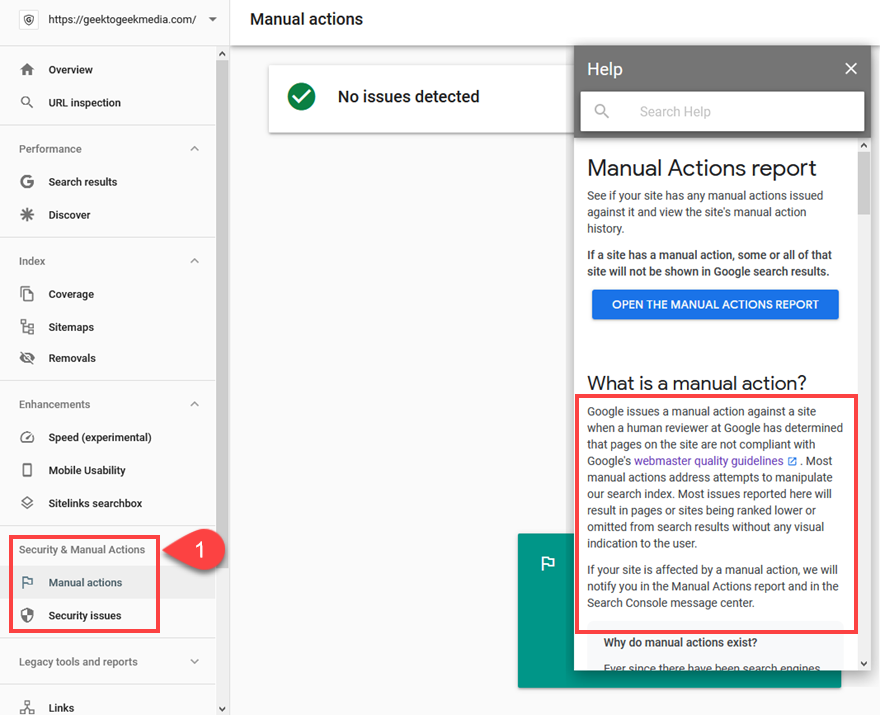Click the sidebar scroll down arrow
This screenshot has width=880, height=715.
222,709
